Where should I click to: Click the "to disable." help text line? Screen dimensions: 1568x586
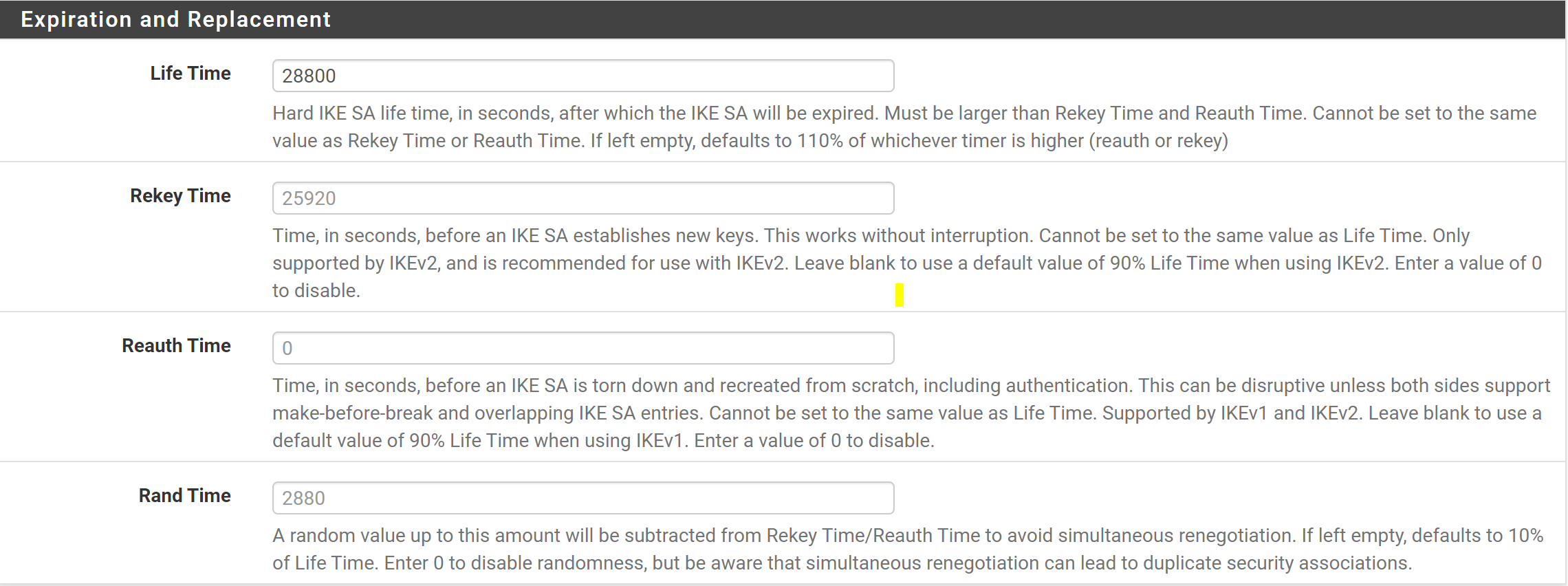316,291
